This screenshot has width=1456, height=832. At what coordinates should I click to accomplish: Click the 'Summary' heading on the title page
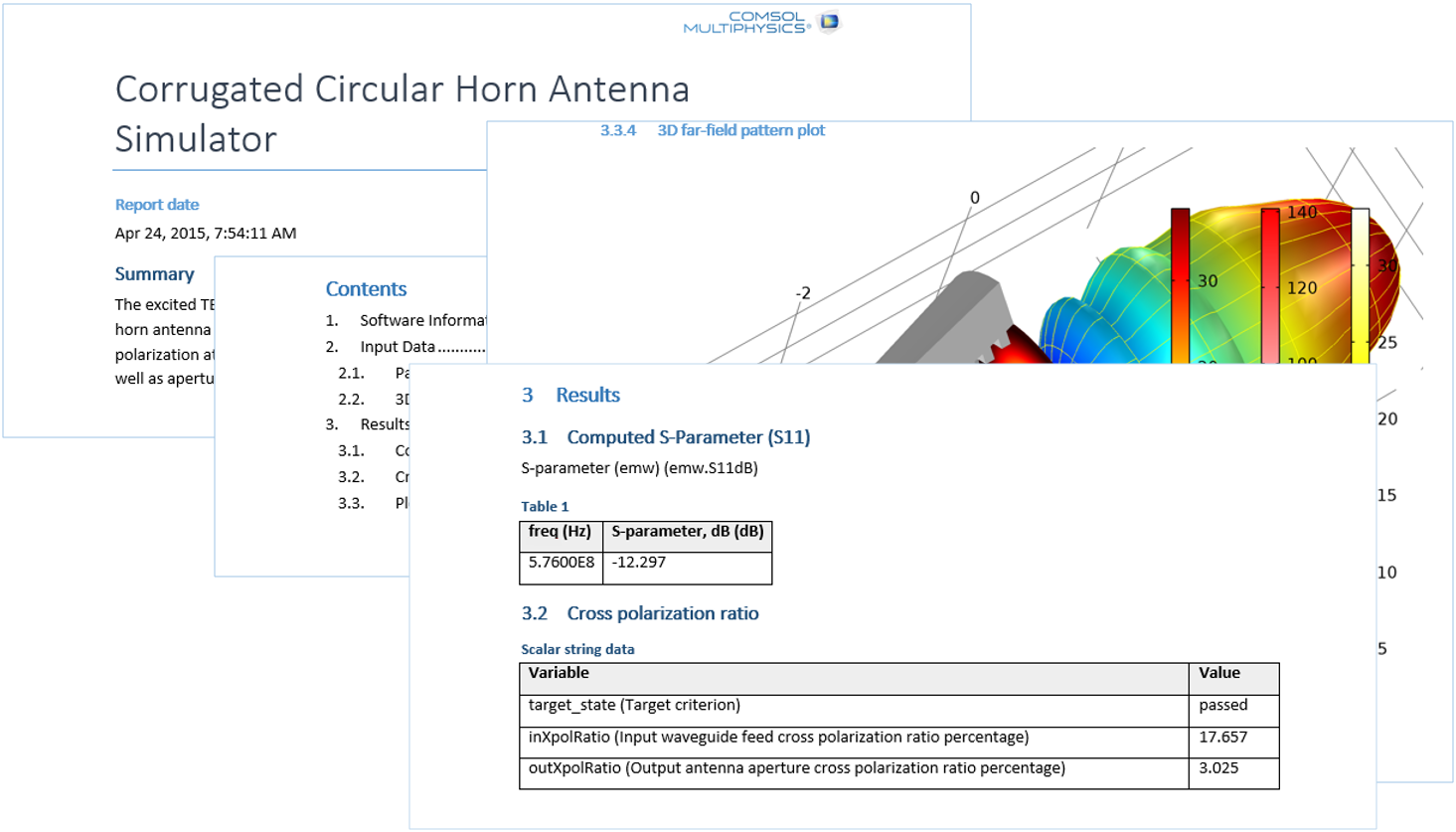(154, 273)
